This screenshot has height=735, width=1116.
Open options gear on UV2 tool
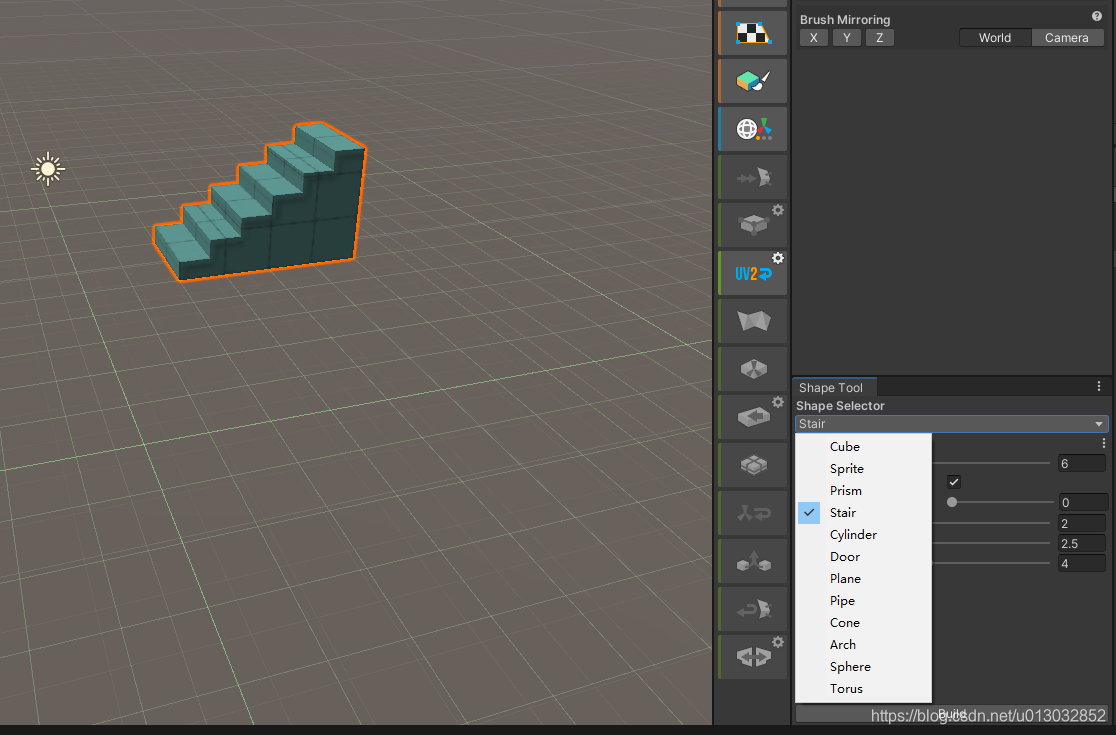778,258
